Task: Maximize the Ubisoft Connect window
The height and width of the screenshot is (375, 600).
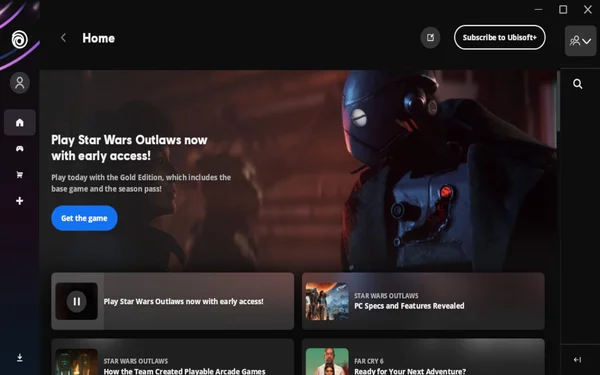Action: [563, 10]
